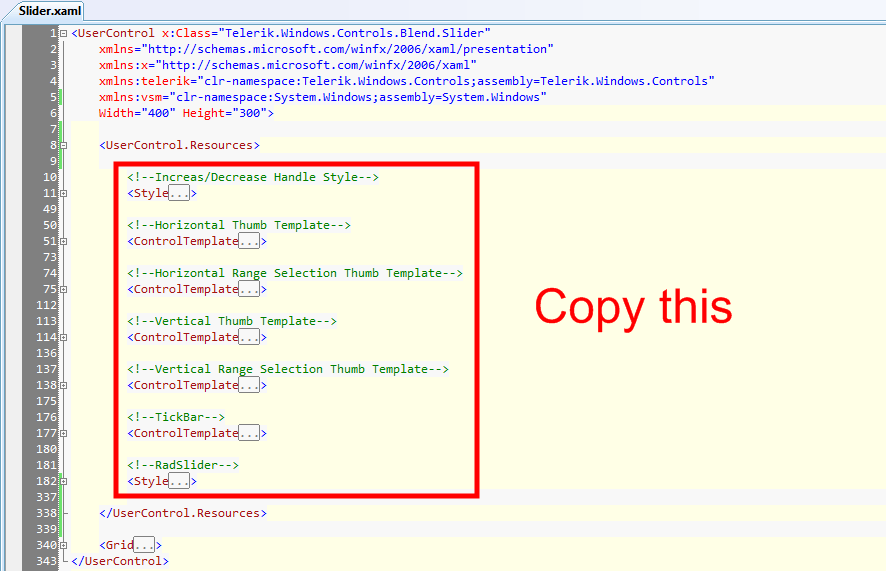Screen dimensions: 886x571
Task: Click "Horizontal Range Selection Thumb Template" comment
Action: tap(295, 273)
